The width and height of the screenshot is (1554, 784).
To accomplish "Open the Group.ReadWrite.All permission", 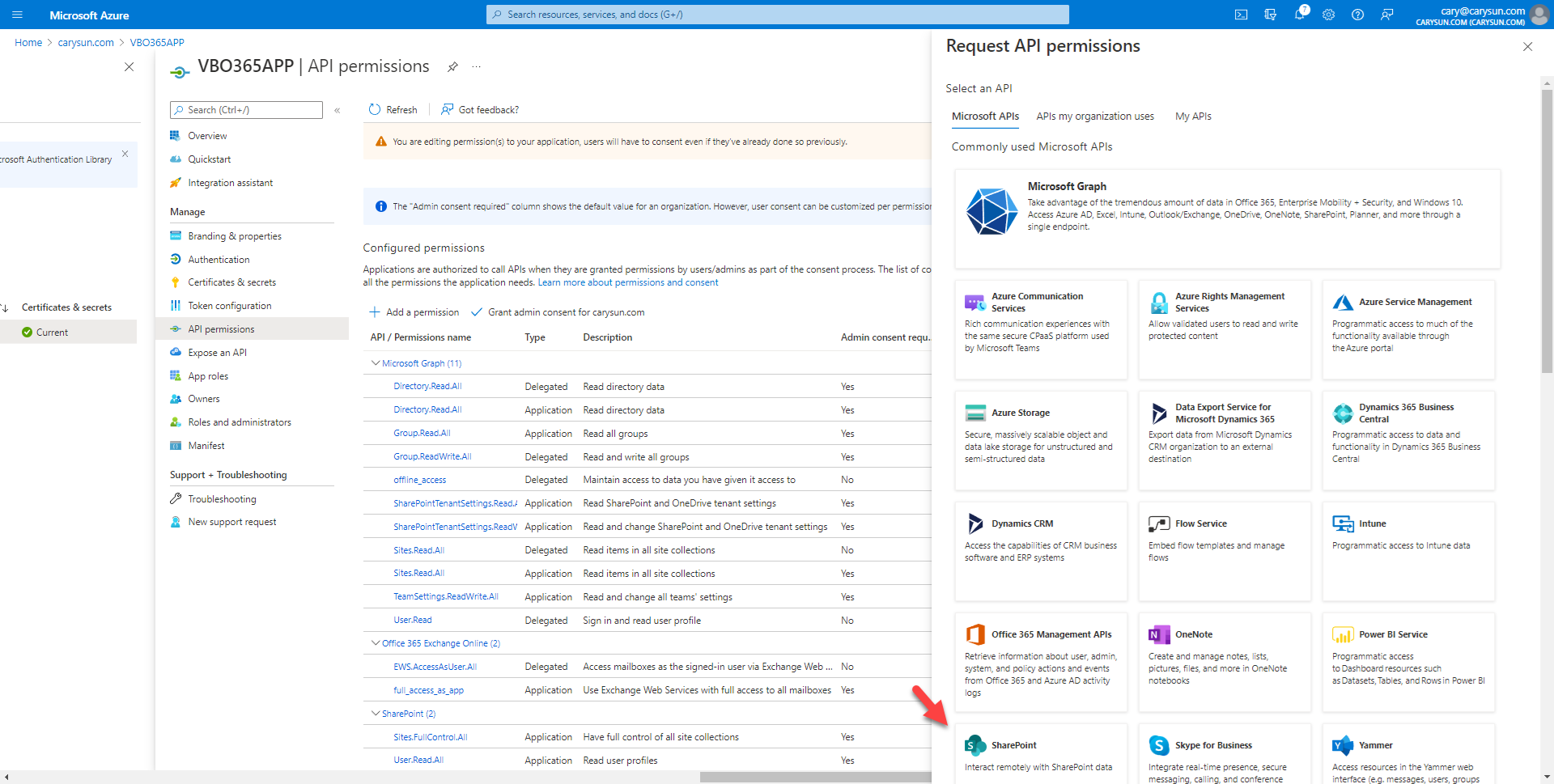I will 432,457.
